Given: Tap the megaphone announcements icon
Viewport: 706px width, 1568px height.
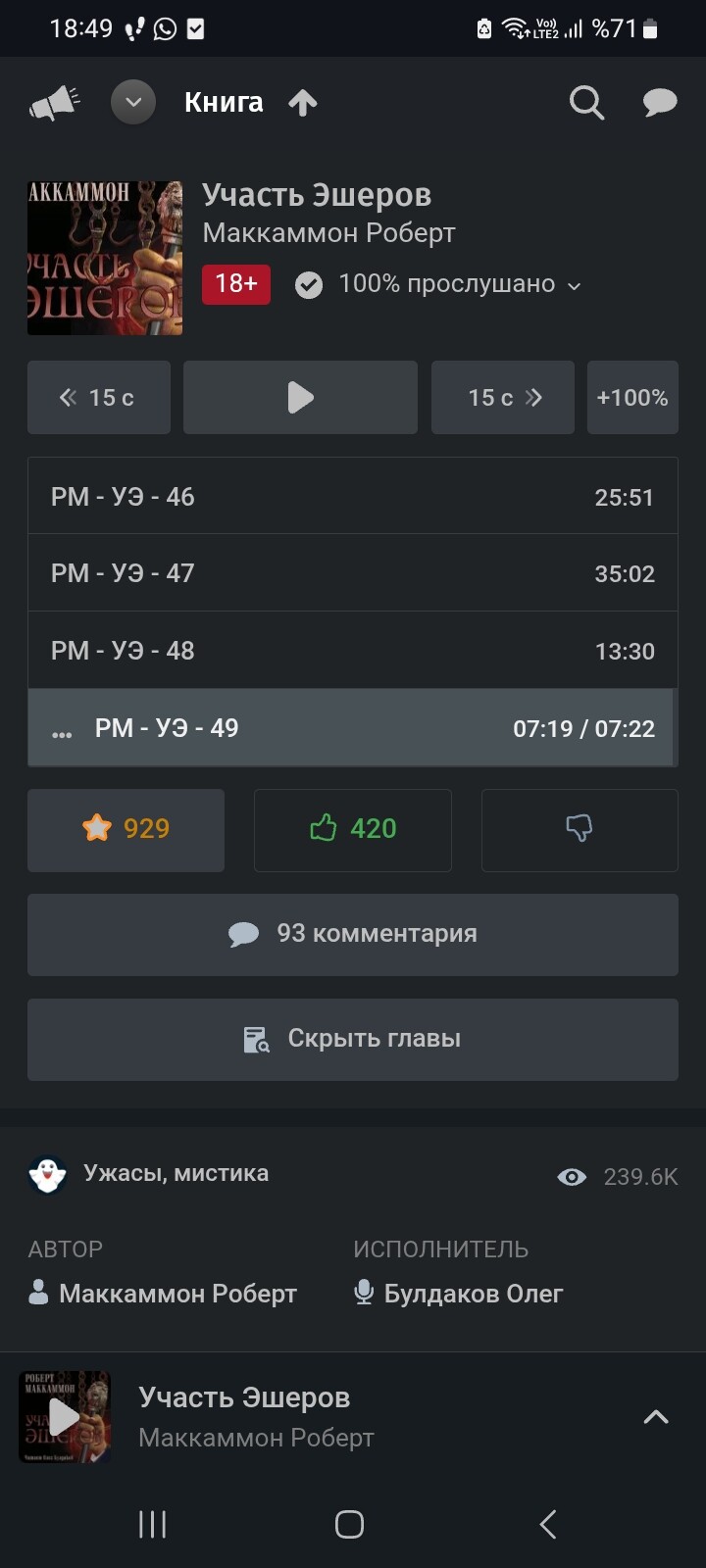Looking at the screenshot, I should tap(54, 103).
